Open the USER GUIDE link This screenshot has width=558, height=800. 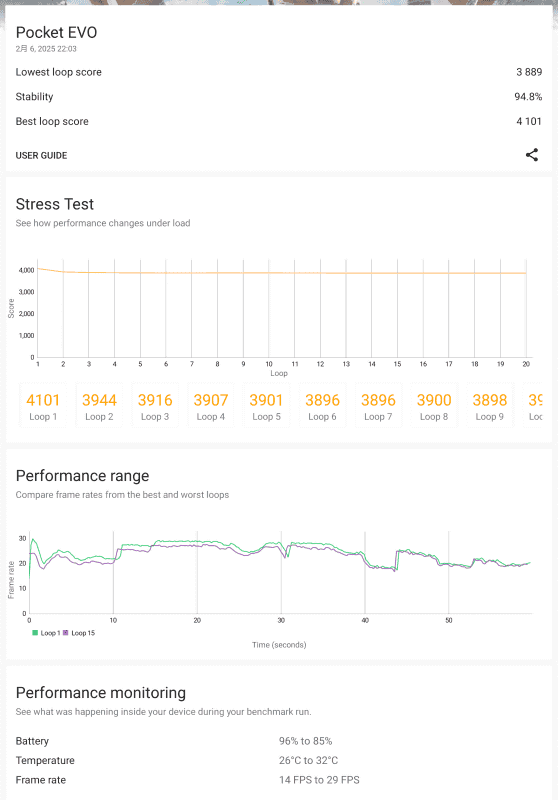tap(41, 155)
